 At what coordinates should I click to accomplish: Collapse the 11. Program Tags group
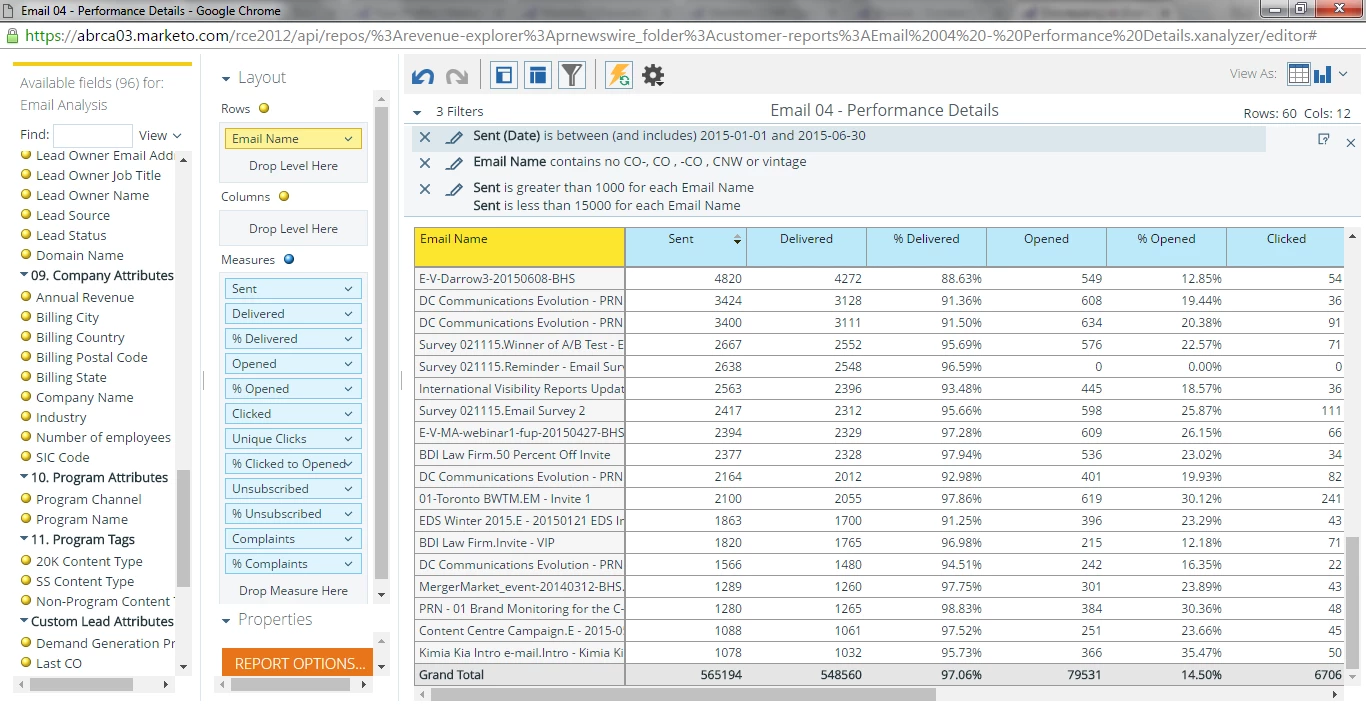[x=24, y=540]
